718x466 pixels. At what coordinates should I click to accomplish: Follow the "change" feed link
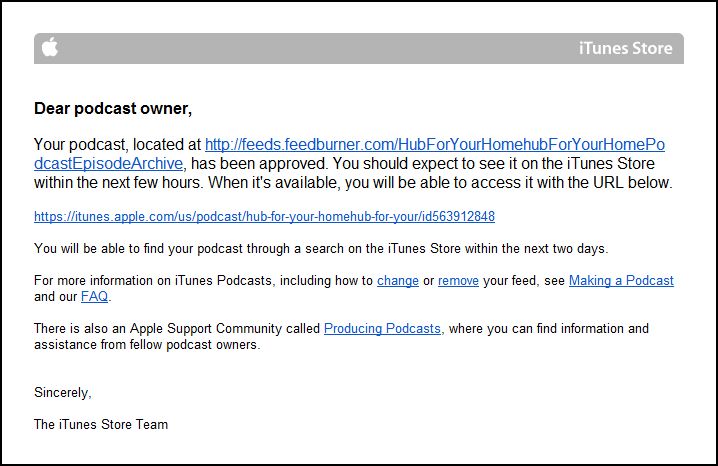click(397, 281)
